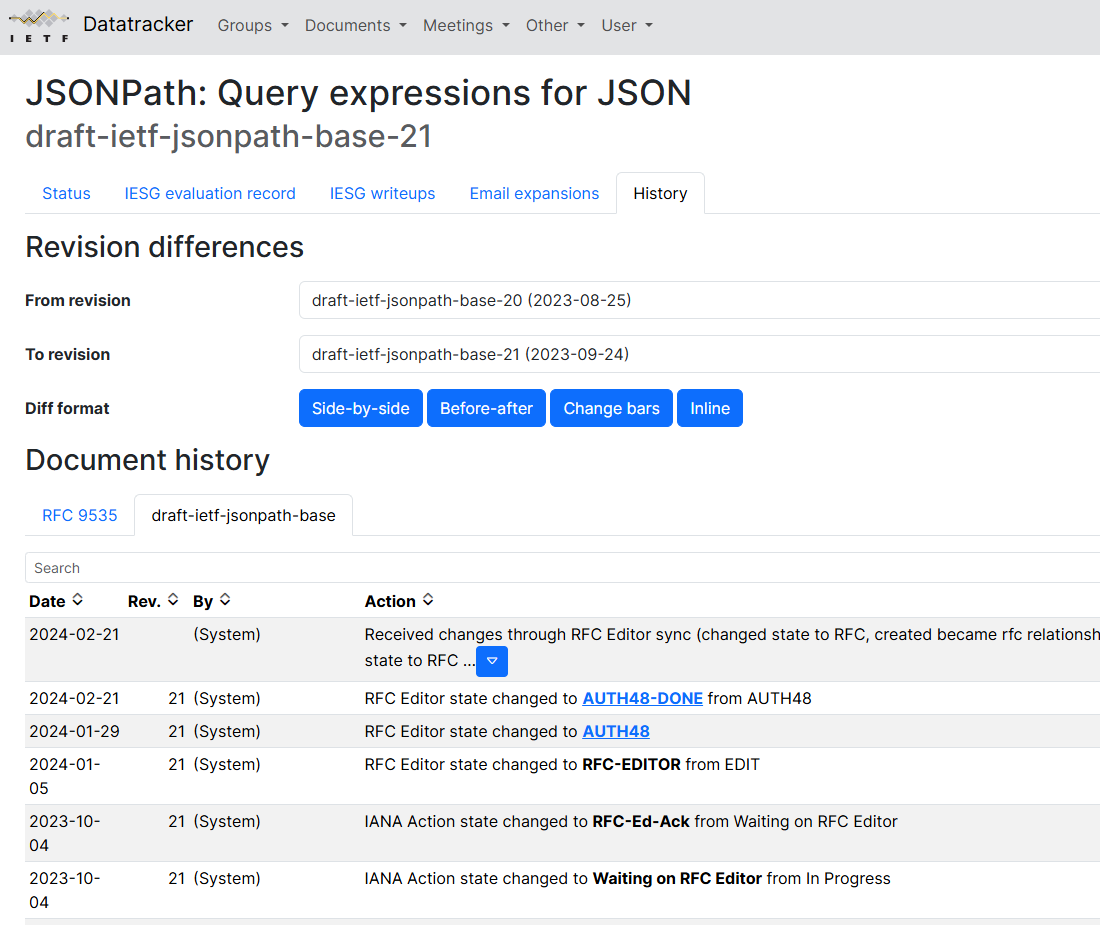Screen dimensions: 1100x925
Task: Click the To revision label
Action: [68, 354]
